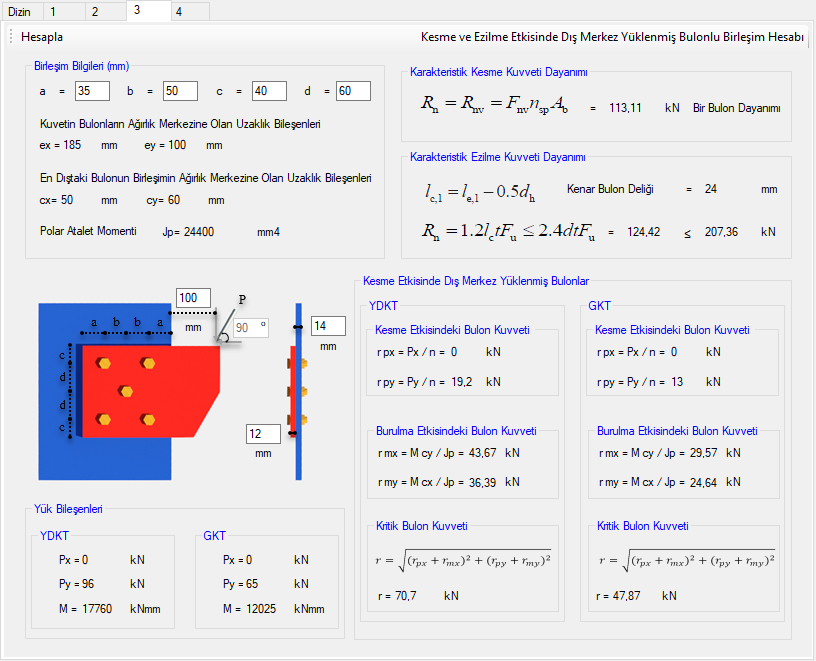This screenshot has height=661, width=816.
Task: Focus the 'a' dimension input field
Action: (x=92, y=91)
